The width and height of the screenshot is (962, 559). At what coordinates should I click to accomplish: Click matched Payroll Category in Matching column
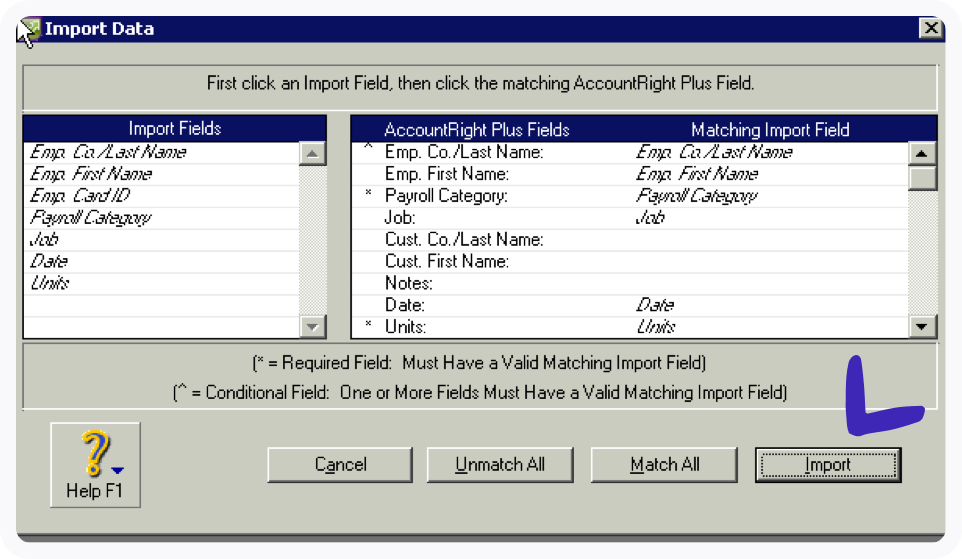click(696, 196)
